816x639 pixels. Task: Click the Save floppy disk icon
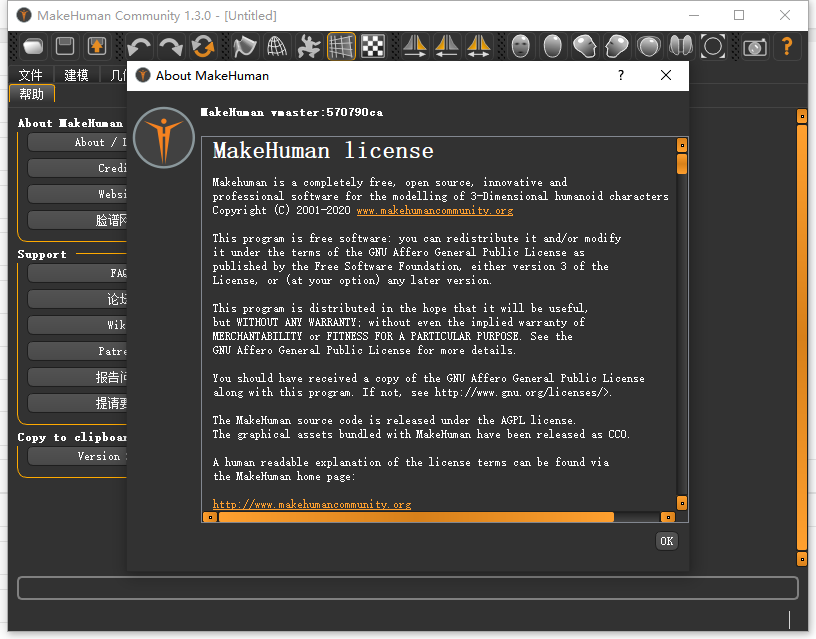(x=65, y=46)
